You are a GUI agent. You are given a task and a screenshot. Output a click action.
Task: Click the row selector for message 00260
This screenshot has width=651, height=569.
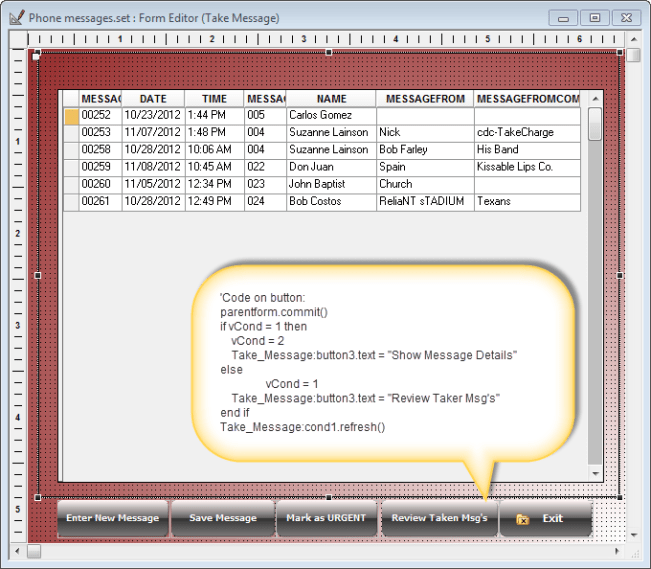71,184
